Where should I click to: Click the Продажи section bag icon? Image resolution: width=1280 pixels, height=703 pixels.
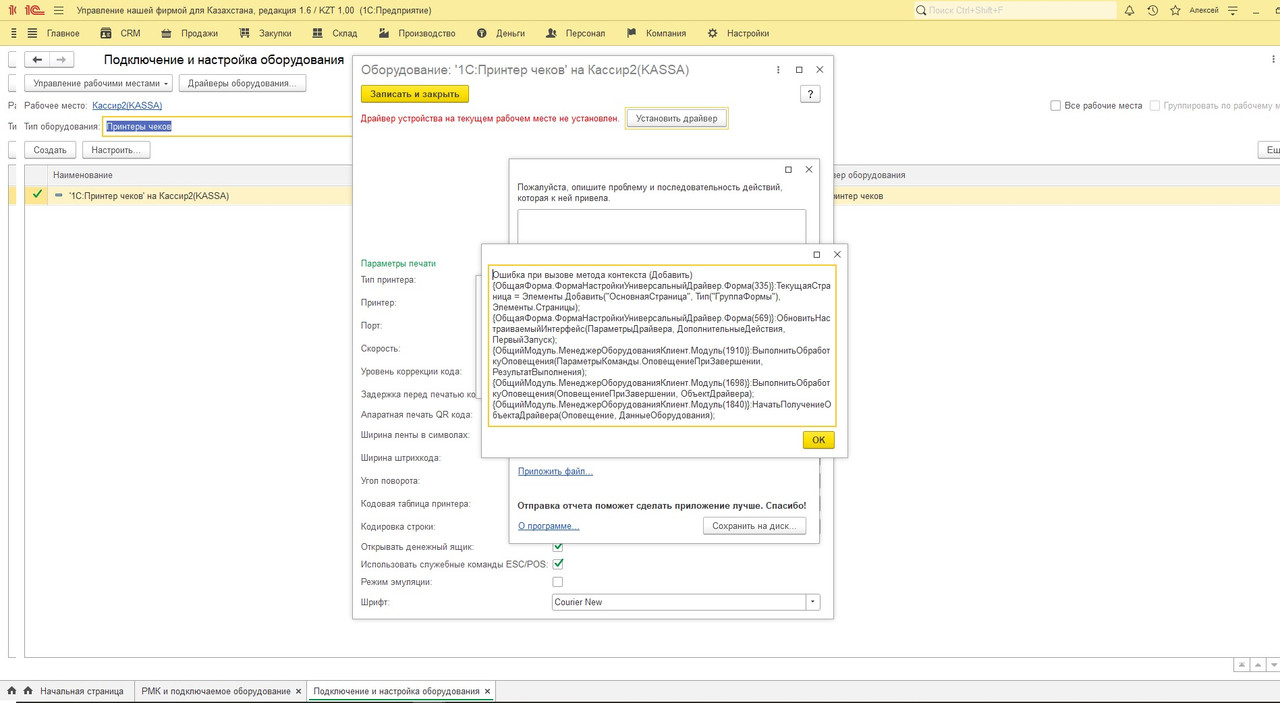click(x=168, y=33)
